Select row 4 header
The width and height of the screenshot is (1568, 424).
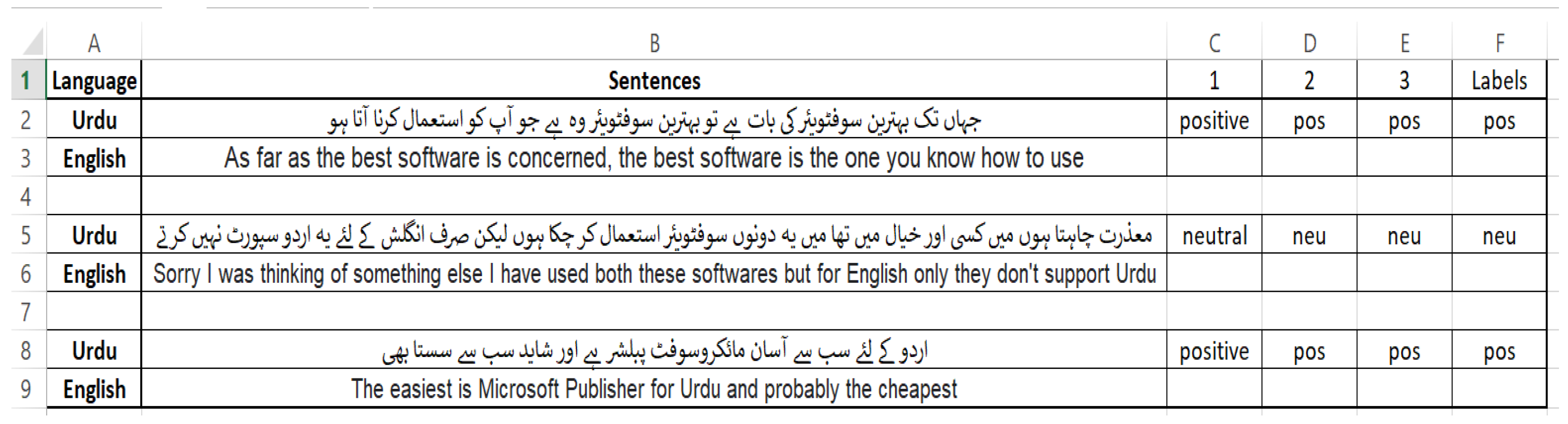click(27, 196)
